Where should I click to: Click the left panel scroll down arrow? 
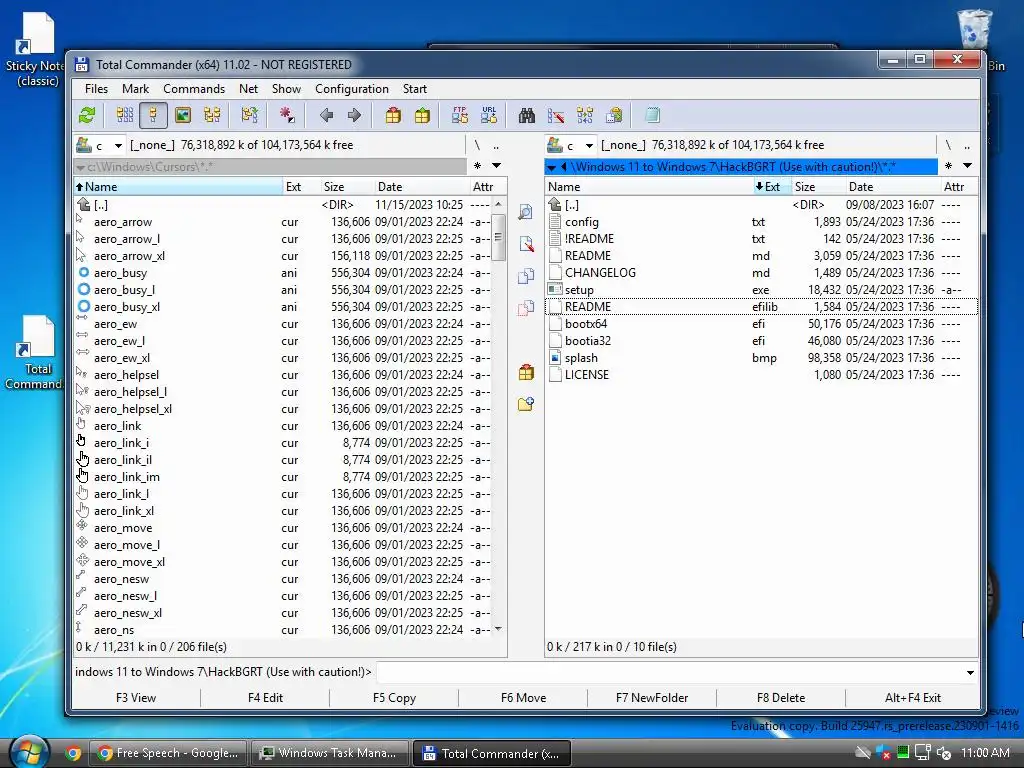coord(498,629)
